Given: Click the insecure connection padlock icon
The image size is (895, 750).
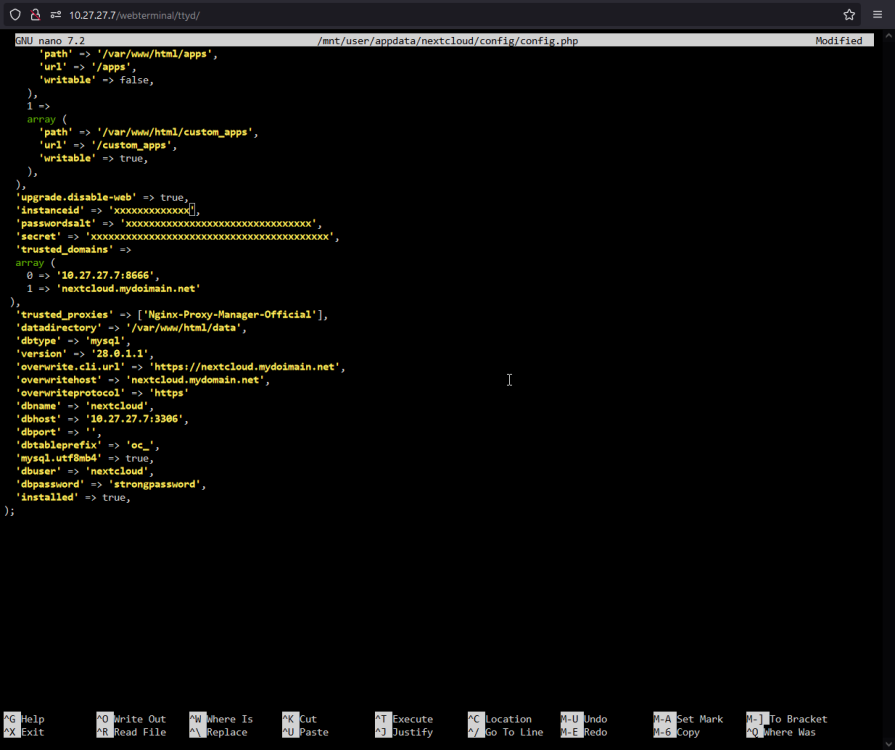Looking at the screenshot, I should (35, 15).
